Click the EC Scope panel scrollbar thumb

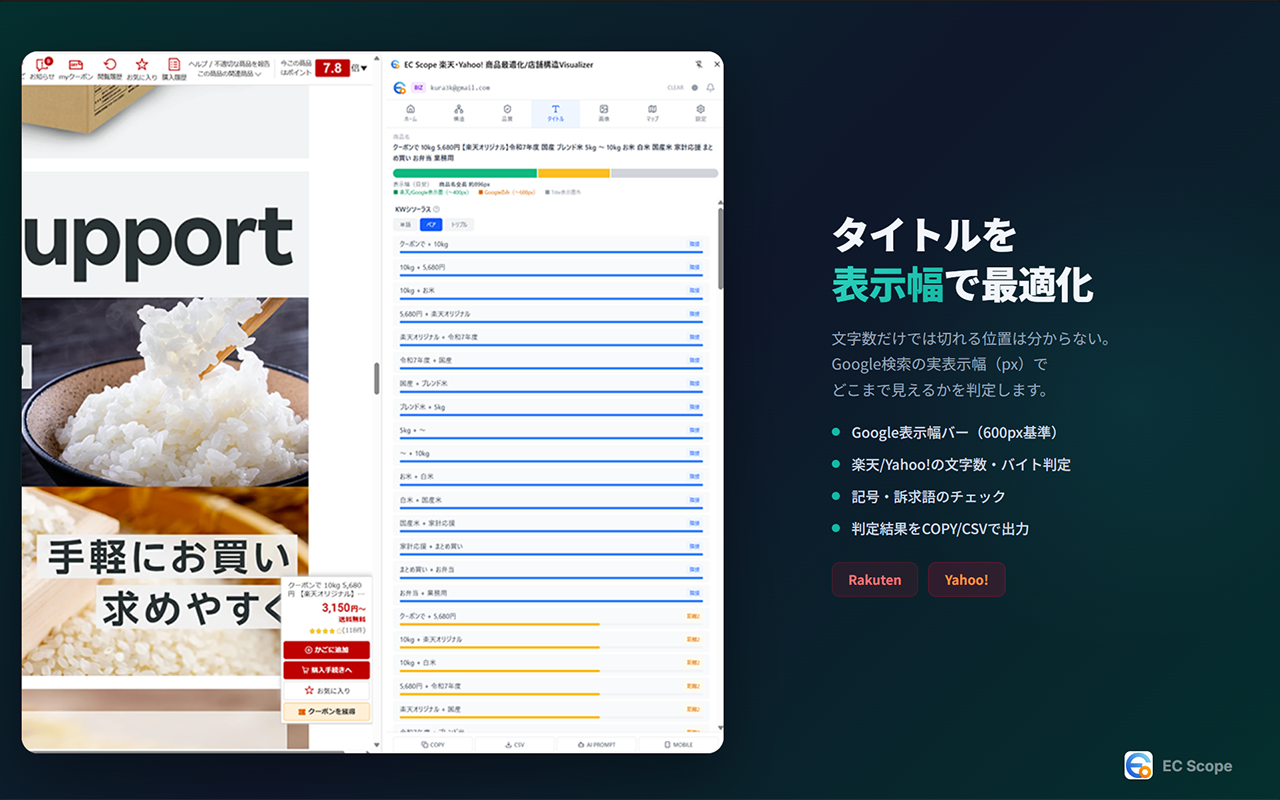point(720,248)
